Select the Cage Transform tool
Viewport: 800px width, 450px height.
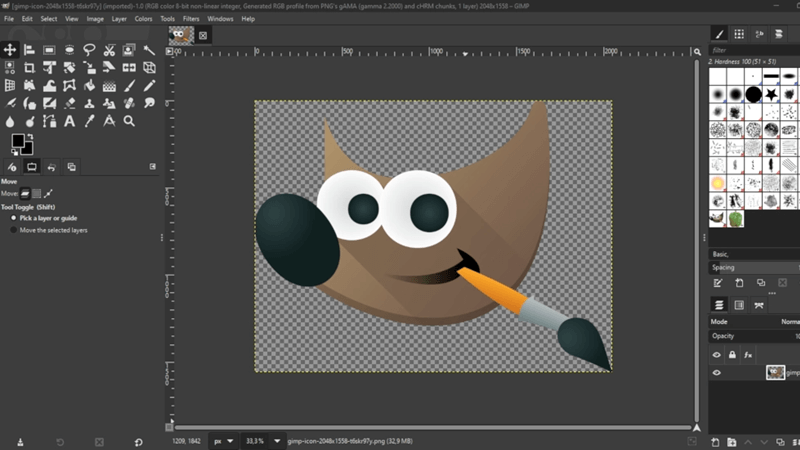69,85
